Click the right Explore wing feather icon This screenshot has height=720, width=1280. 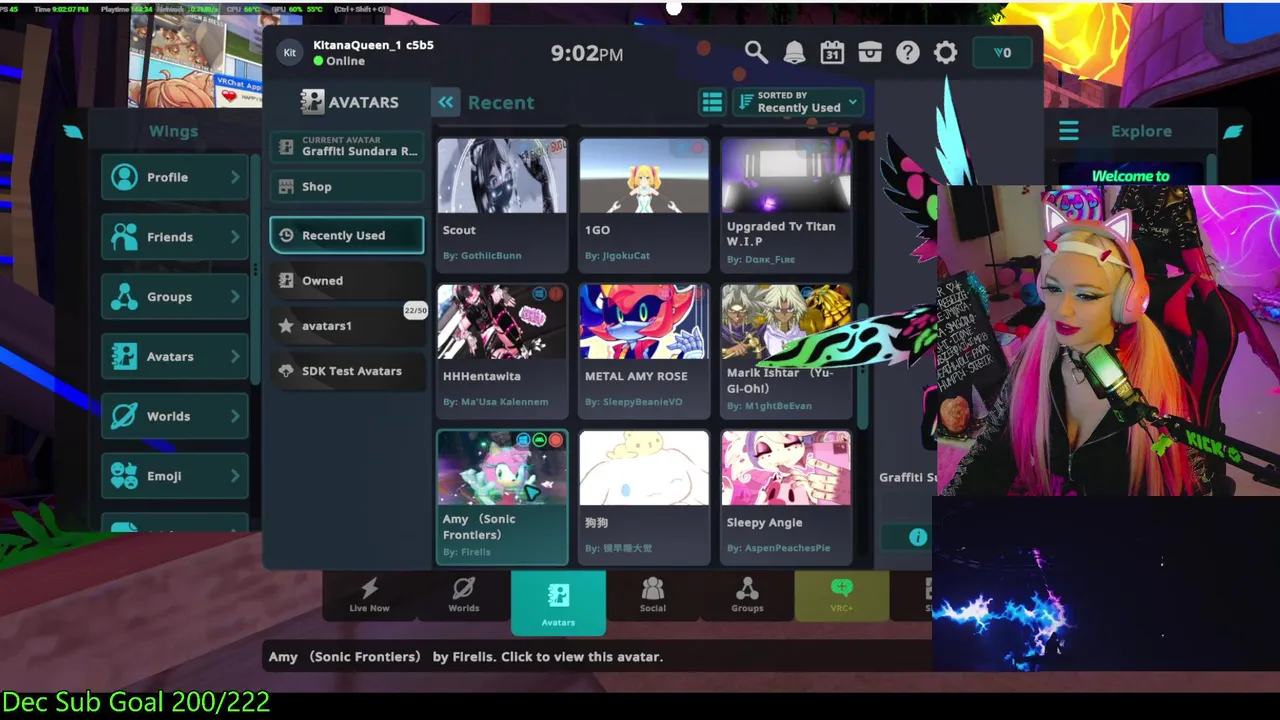coord(1233,131)
